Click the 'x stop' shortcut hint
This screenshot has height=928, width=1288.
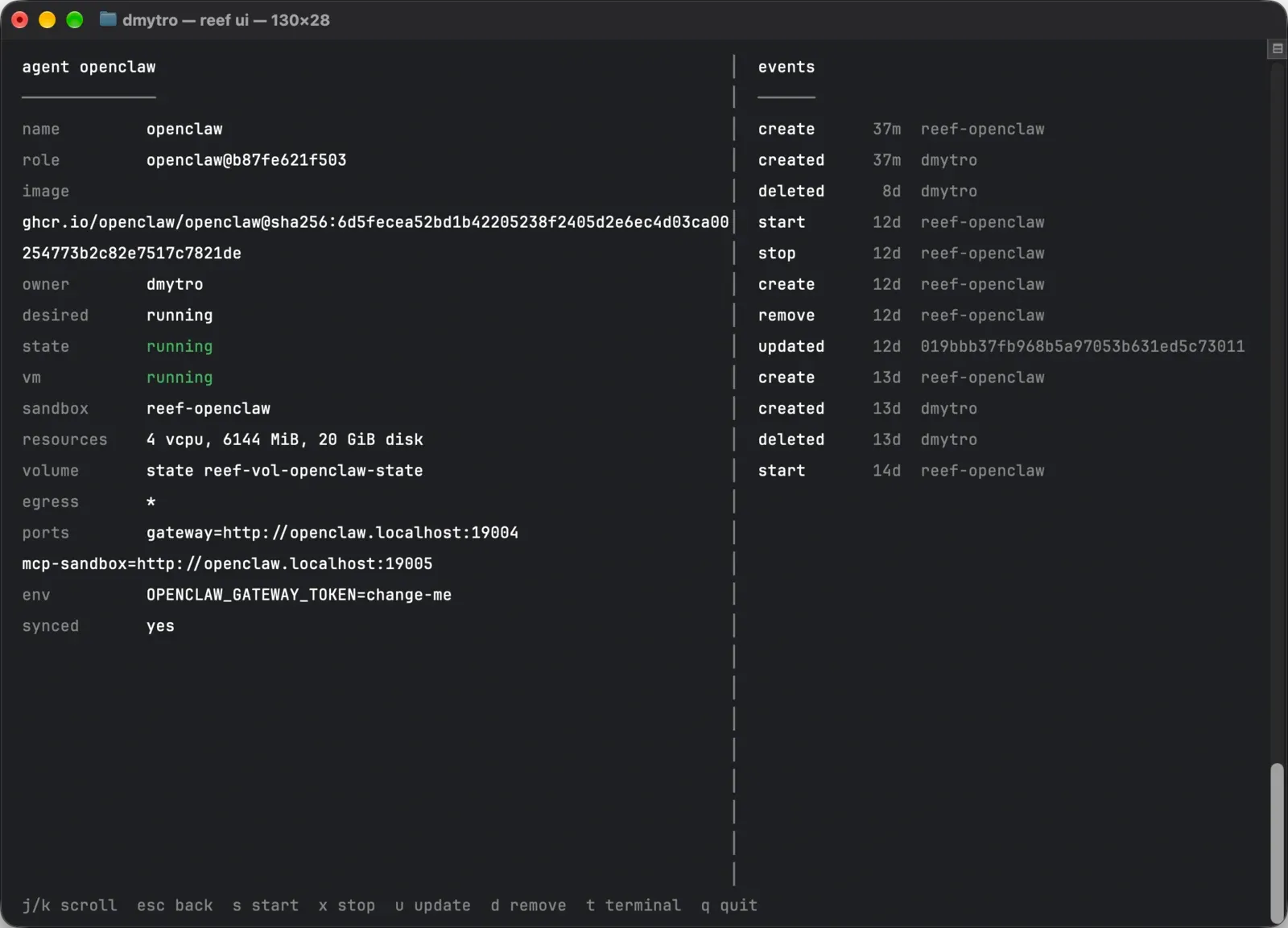click(347, 905)
